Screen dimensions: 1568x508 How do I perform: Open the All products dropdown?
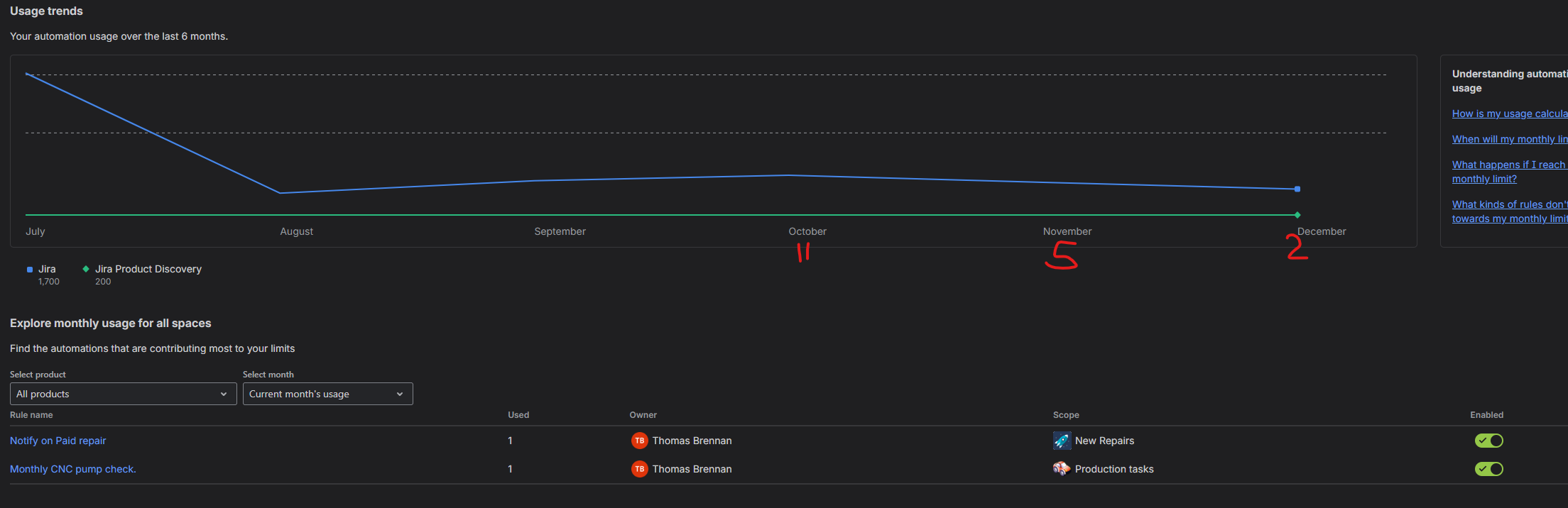pyautogui.click(x=124, y=394)
